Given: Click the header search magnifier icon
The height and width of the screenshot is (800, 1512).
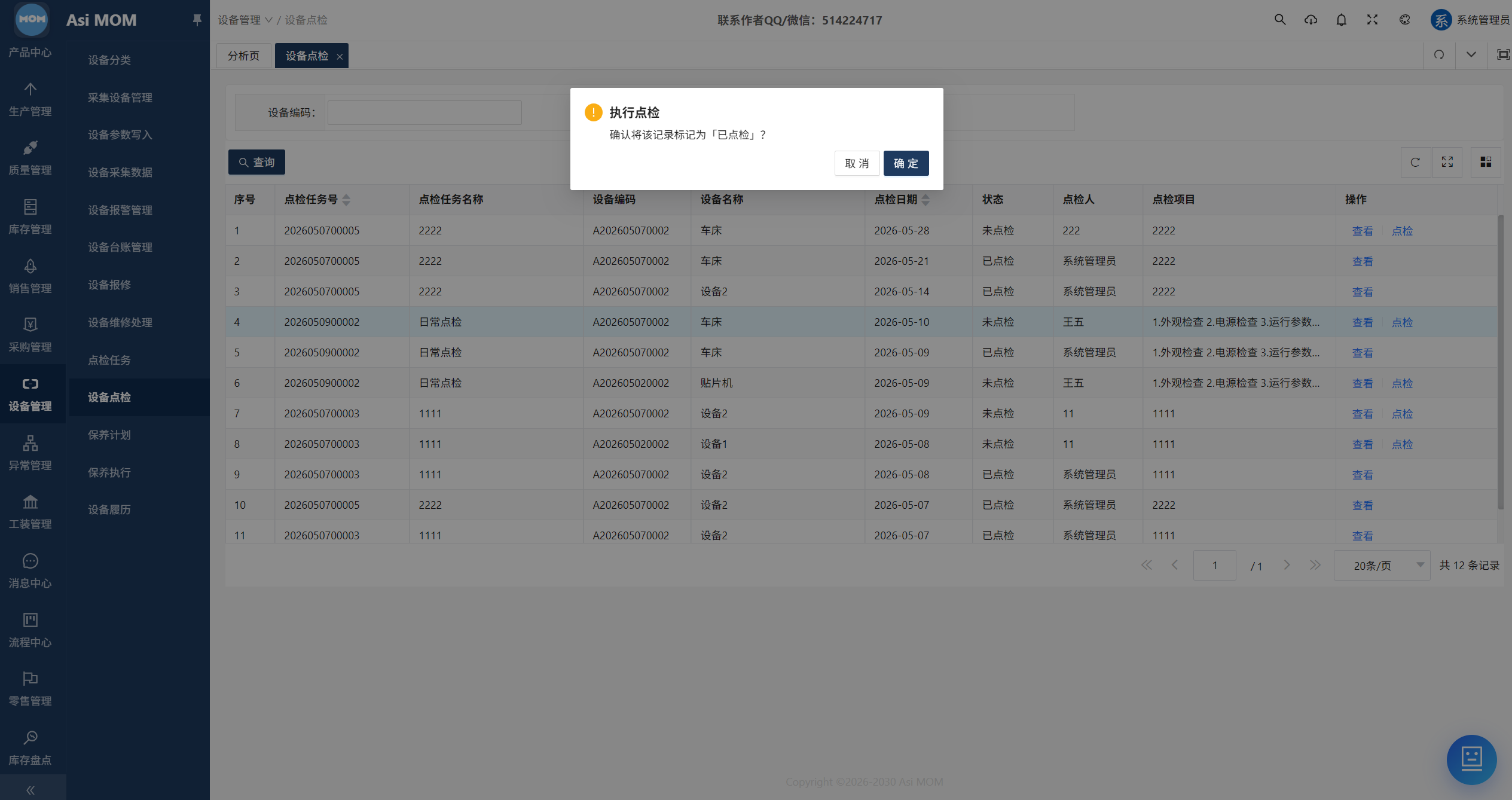Looking at the screenshot, I should (1279, 20).
